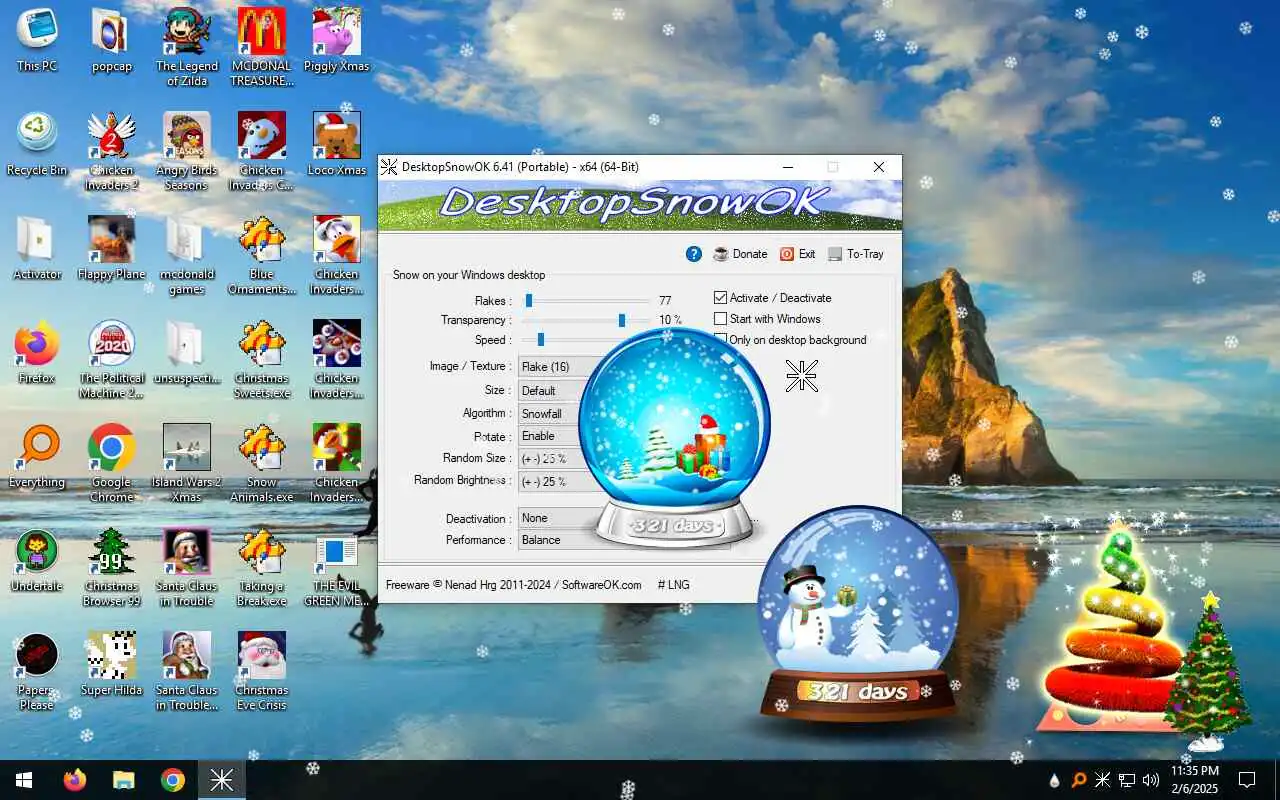The image size is (1280, 800).
Task: Select the Activator file icon
Action: click(x=37, y=249)
